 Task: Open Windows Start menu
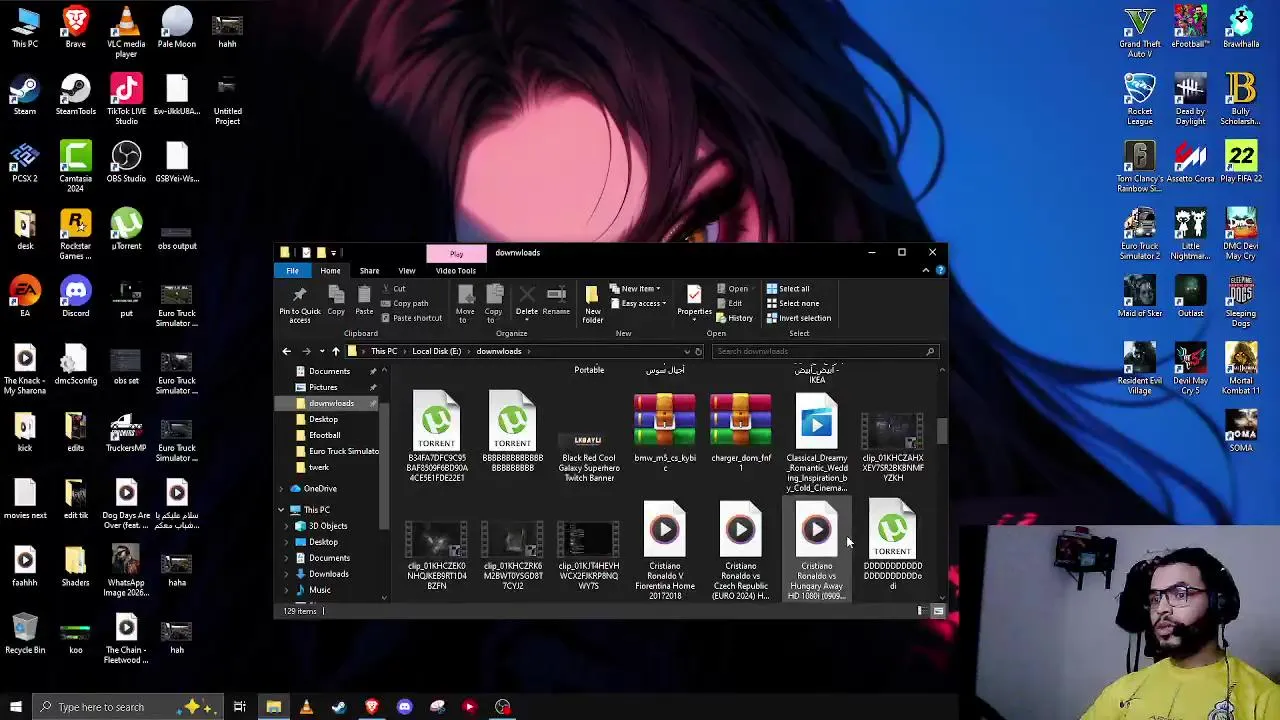tap(15, 707)
